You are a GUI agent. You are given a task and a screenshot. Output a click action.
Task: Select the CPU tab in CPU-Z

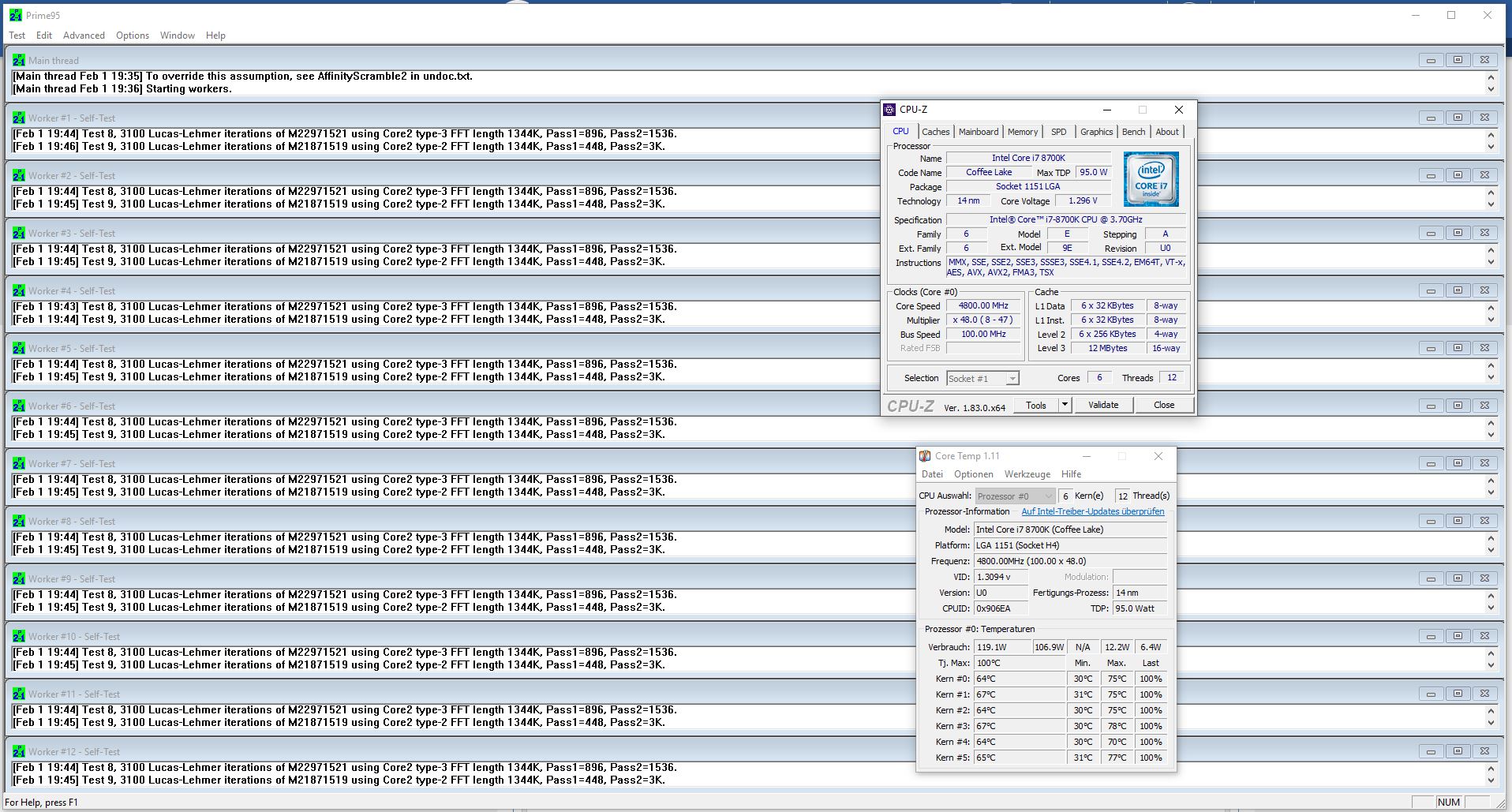tap(900, 131)
